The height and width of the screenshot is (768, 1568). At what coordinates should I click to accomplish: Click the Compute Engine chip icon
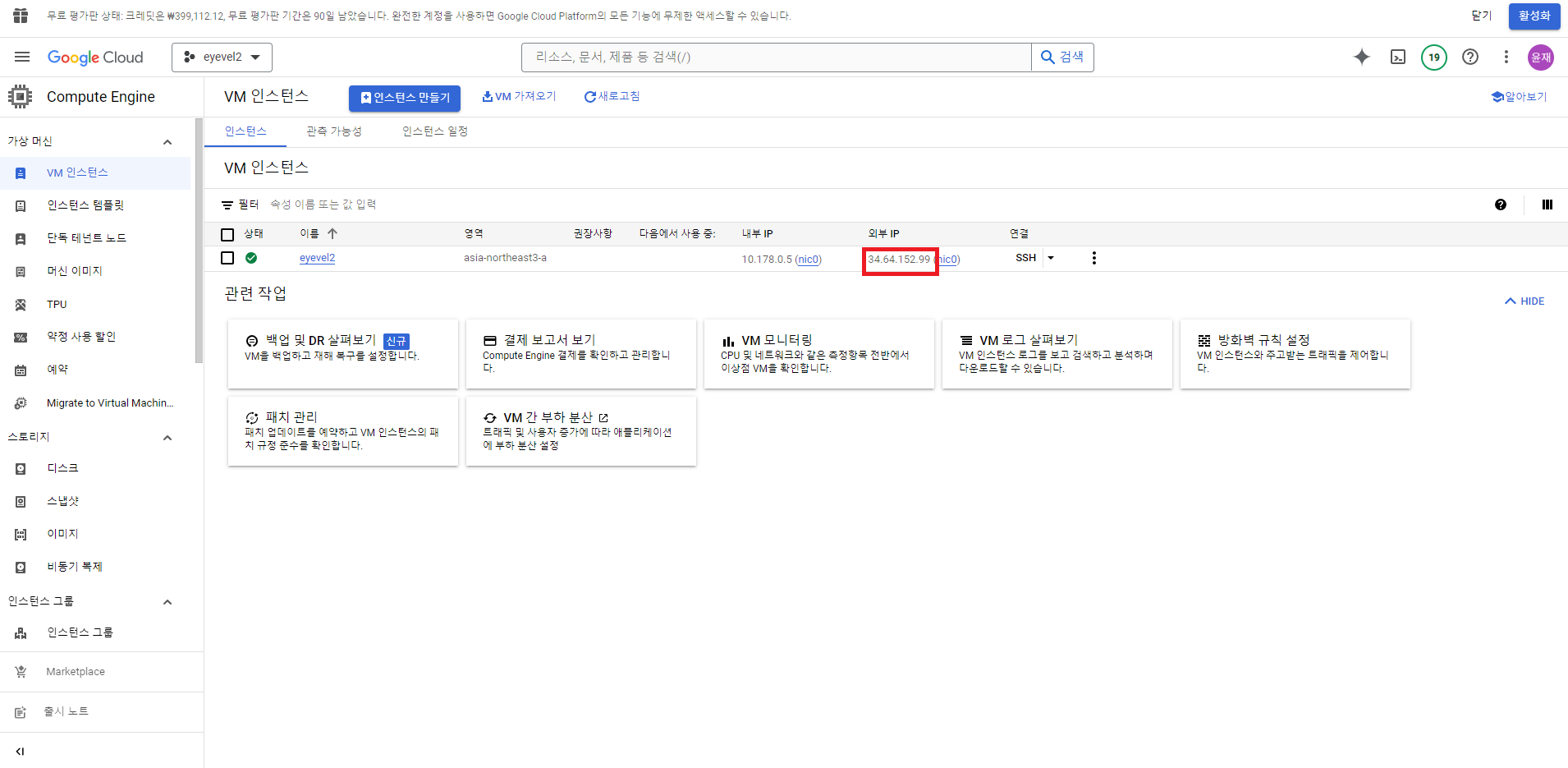(21, 96)
